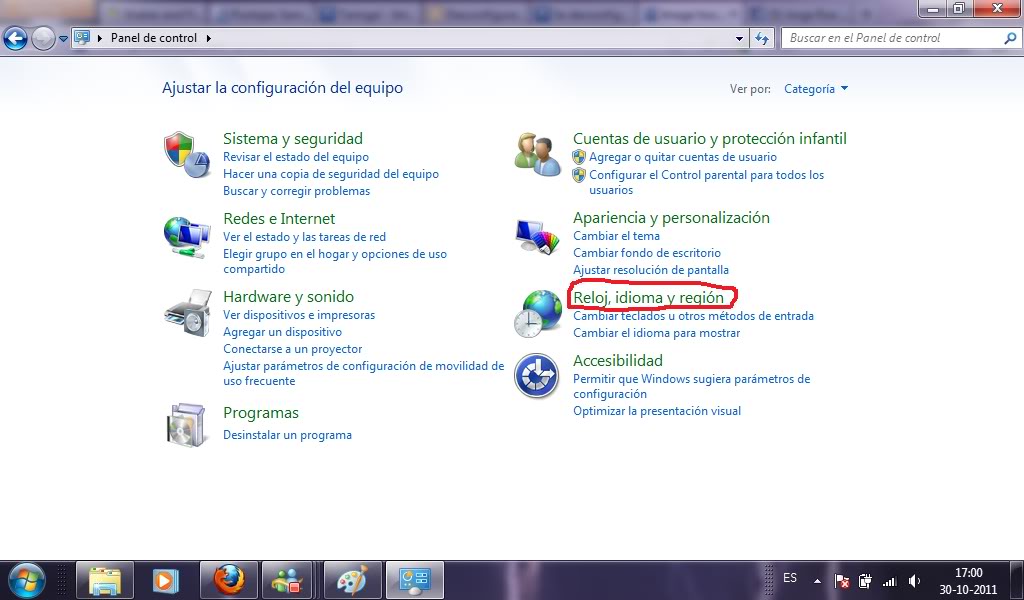Expand the arrow before Panel de control breadcrumb
1024x600 pixels.
100,38
